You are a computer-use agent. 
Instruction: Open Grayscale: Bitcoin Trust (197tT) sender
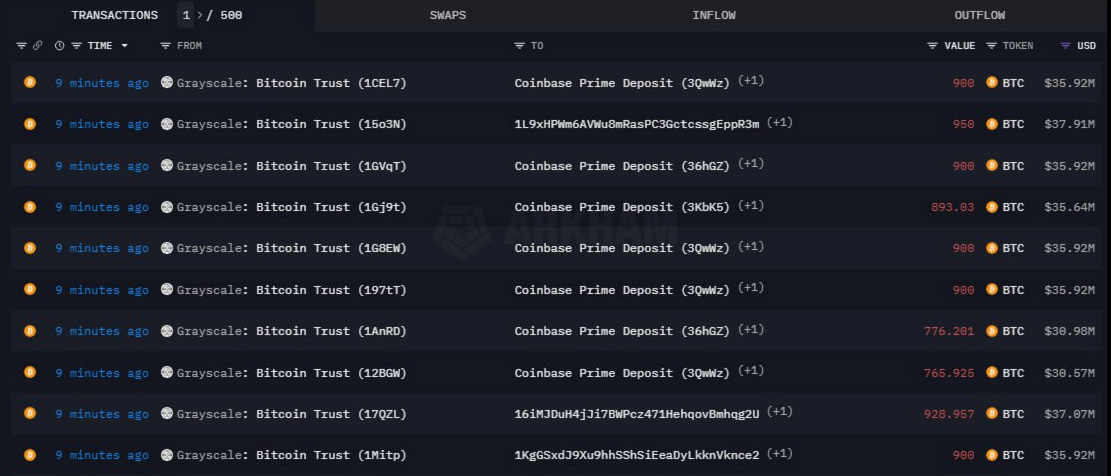291,290
